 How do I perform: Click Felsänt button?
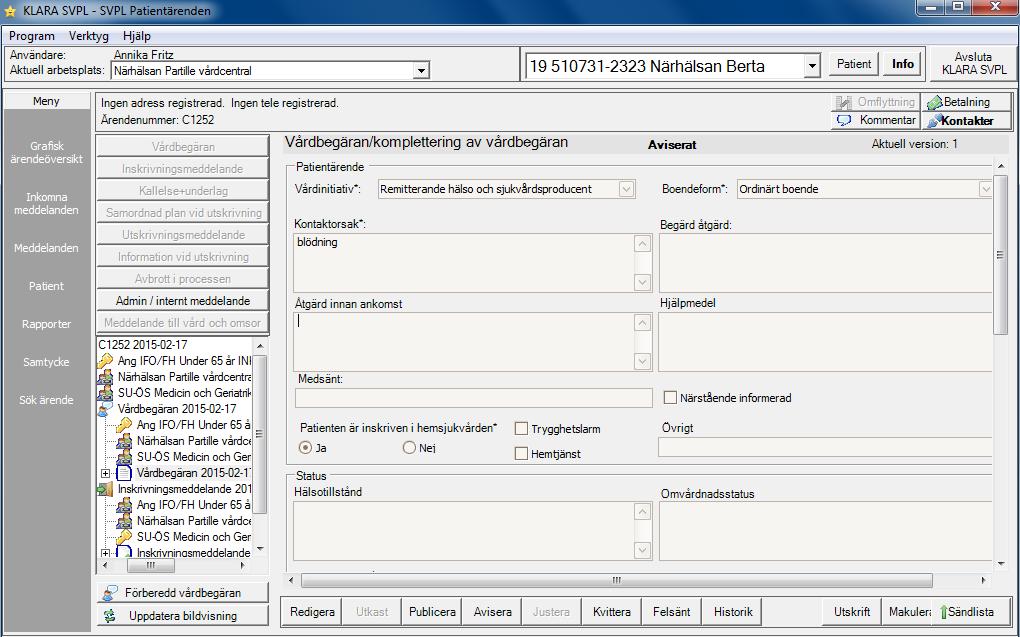click(672, 612)
